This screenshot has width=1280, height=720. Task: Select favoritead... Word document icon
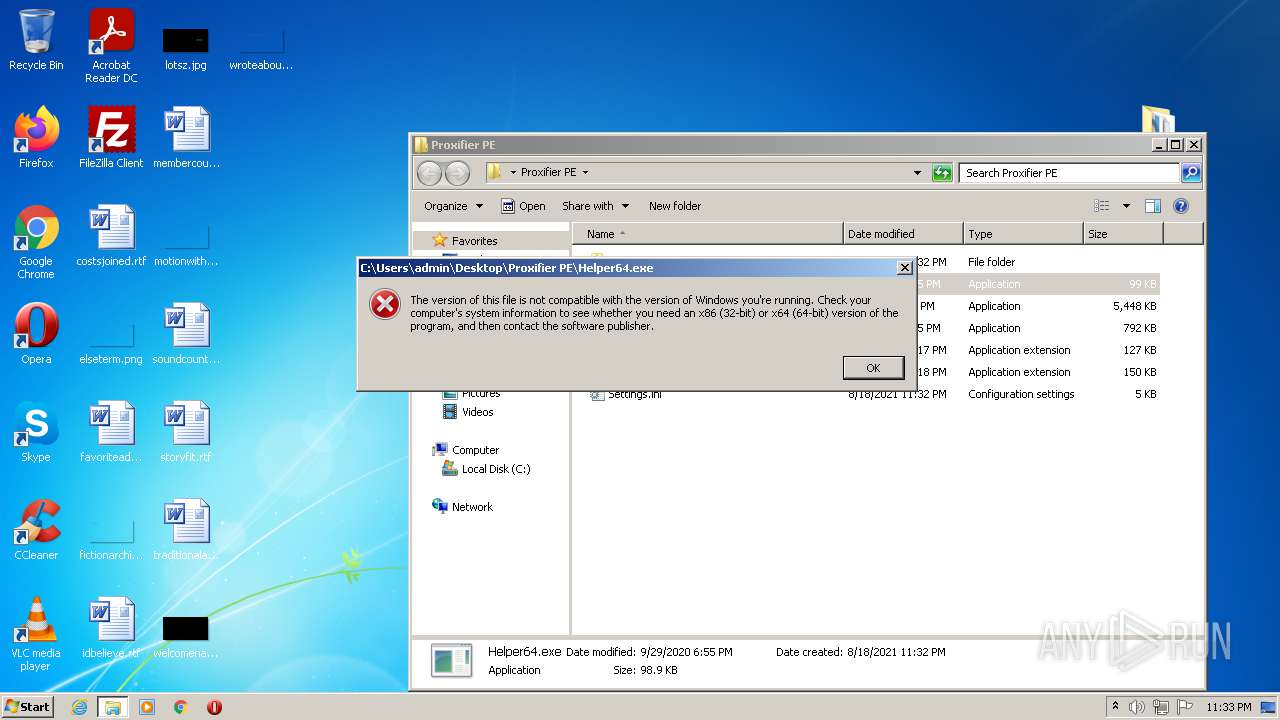coord(111,432)
